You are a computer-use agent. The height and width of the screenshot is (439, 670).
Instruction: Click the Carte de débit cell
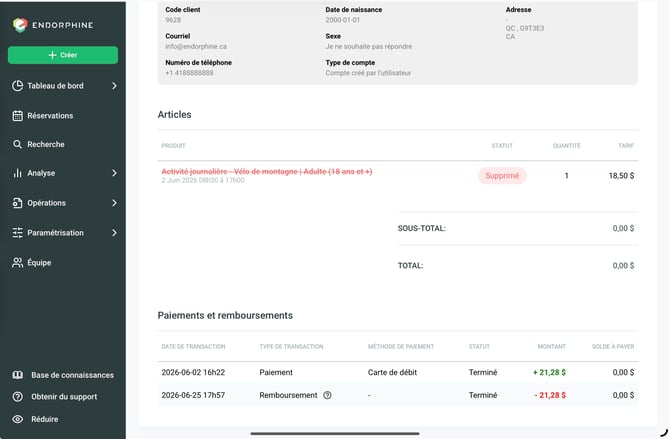pyautogui.click(x=392, y=372)
